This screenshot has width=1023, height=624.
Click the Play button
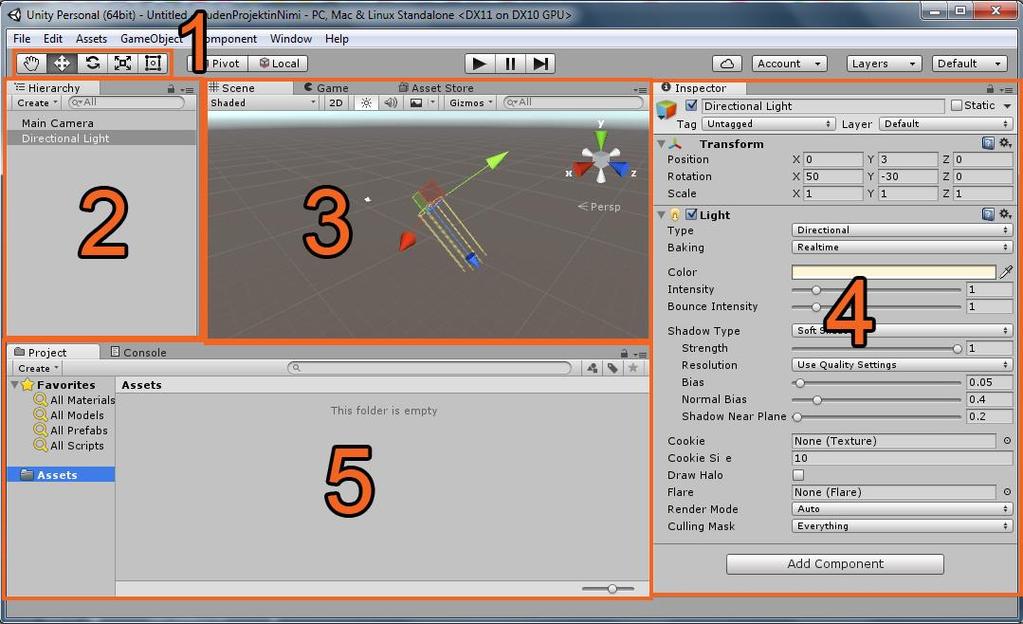point(480,63)
